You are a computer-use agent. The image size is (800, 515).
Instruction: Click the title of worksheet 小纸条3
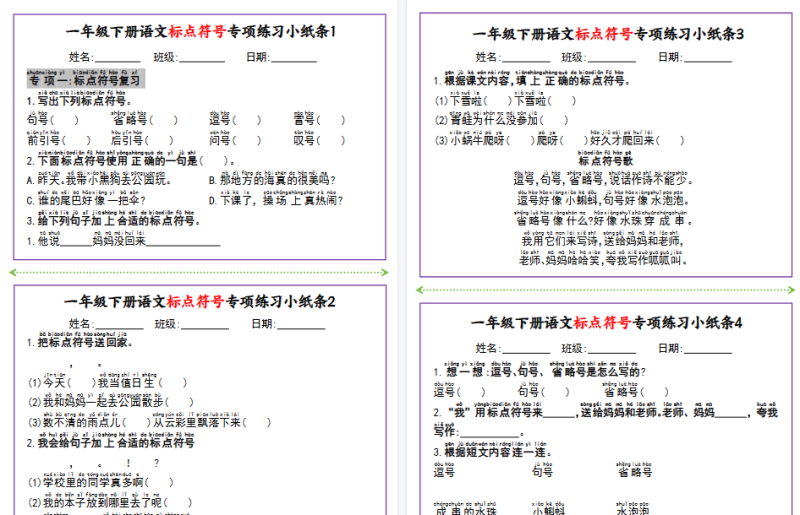(608, 34)
